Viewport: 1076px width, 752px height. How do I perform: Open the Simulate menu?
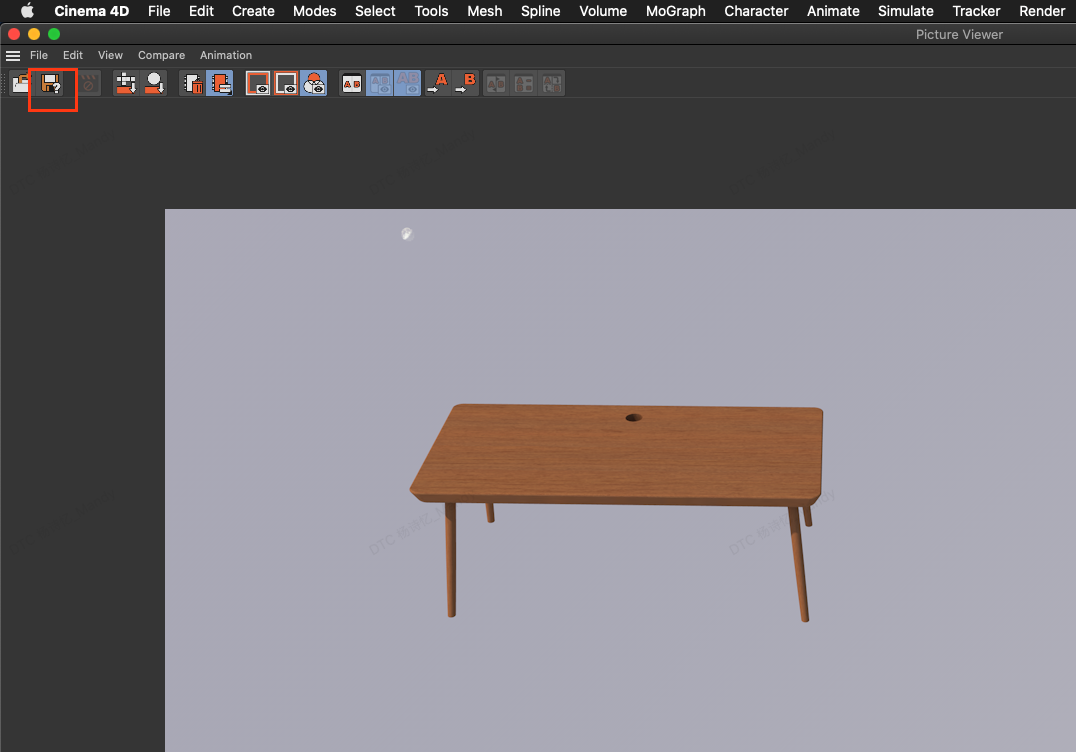(906, 11)
